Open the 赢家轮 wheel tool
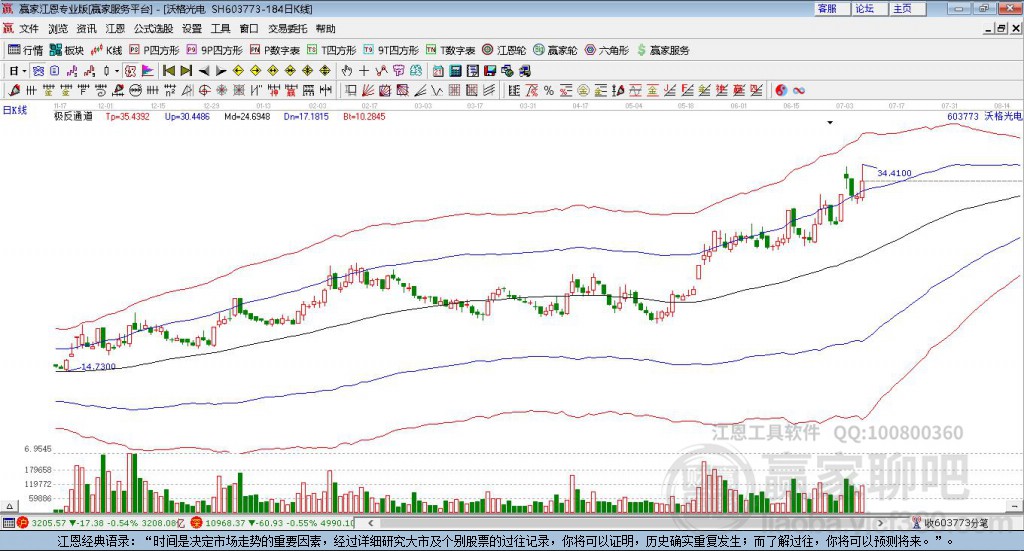1024x551 pixels. 555,50
